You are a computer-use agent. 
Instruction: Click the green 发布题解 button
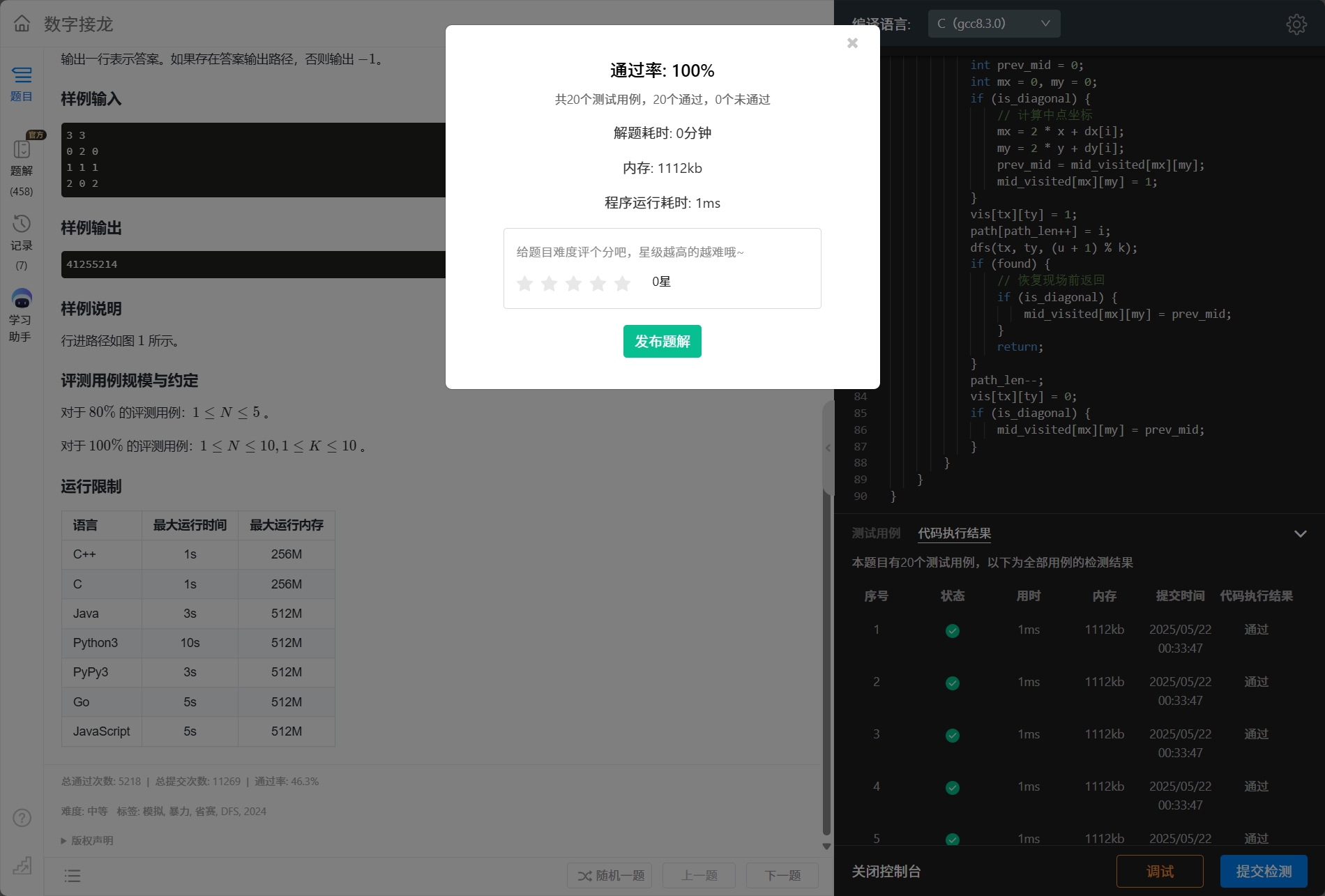click(x=662, y=342)
